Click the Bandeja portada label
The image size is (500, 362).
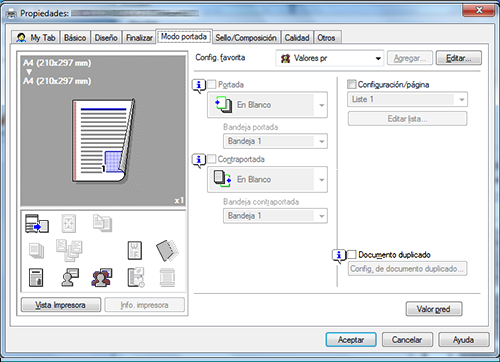point(250,127)
